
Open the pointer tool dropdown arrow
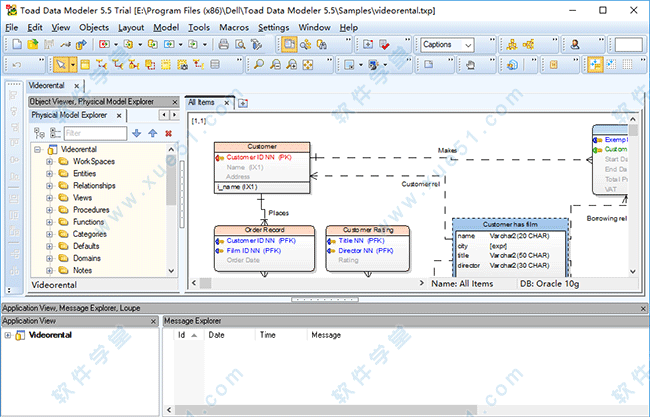point(73,65)
